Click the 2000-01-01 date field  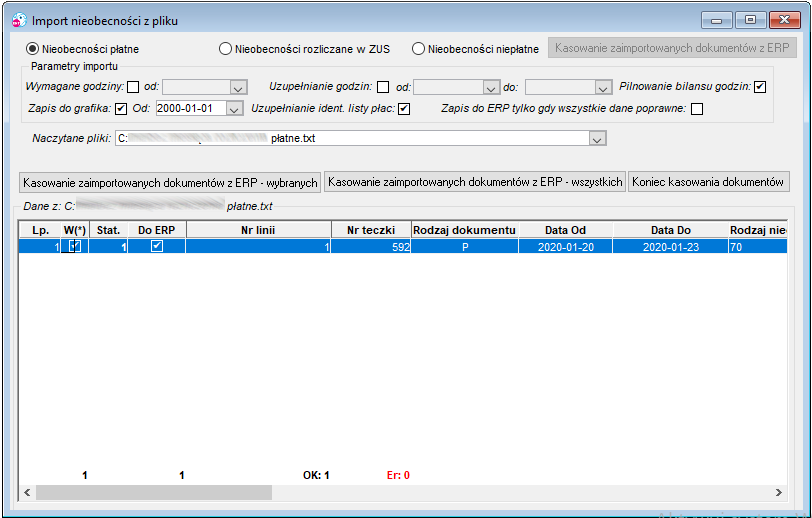[191, 108]
